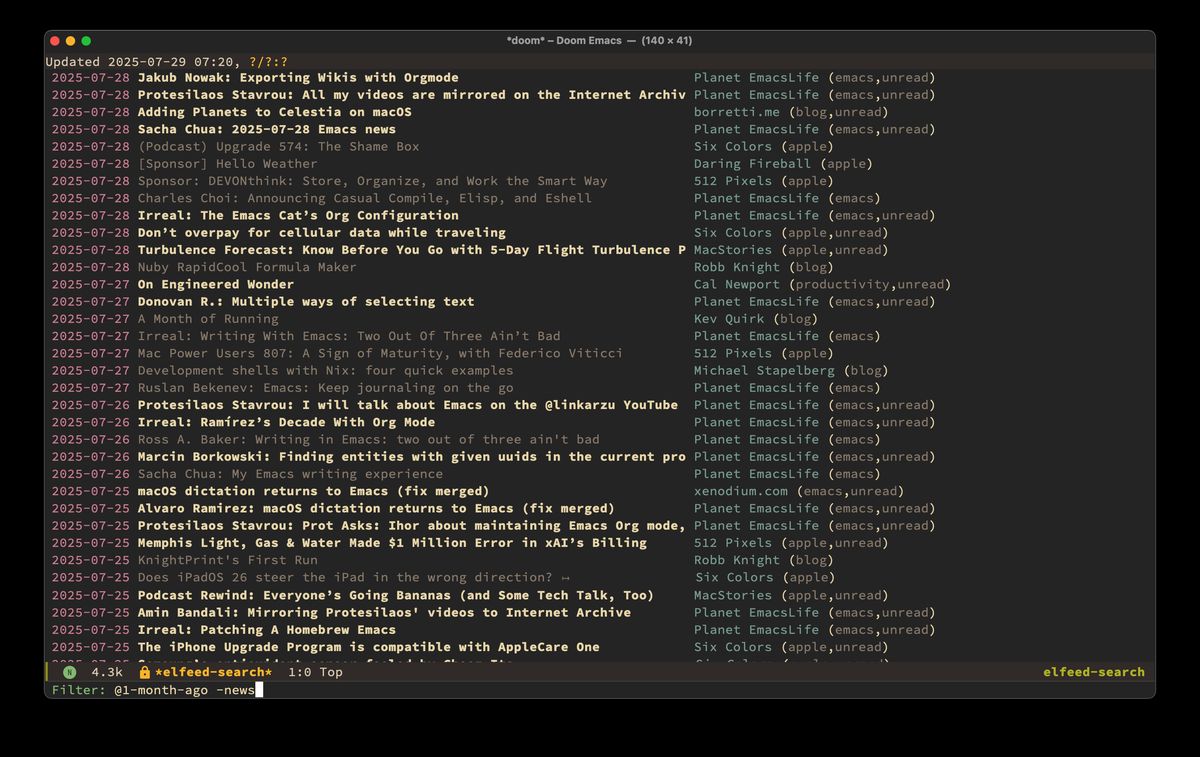
Task: Click the borretti.me feed name
Action: coord(737,112)
